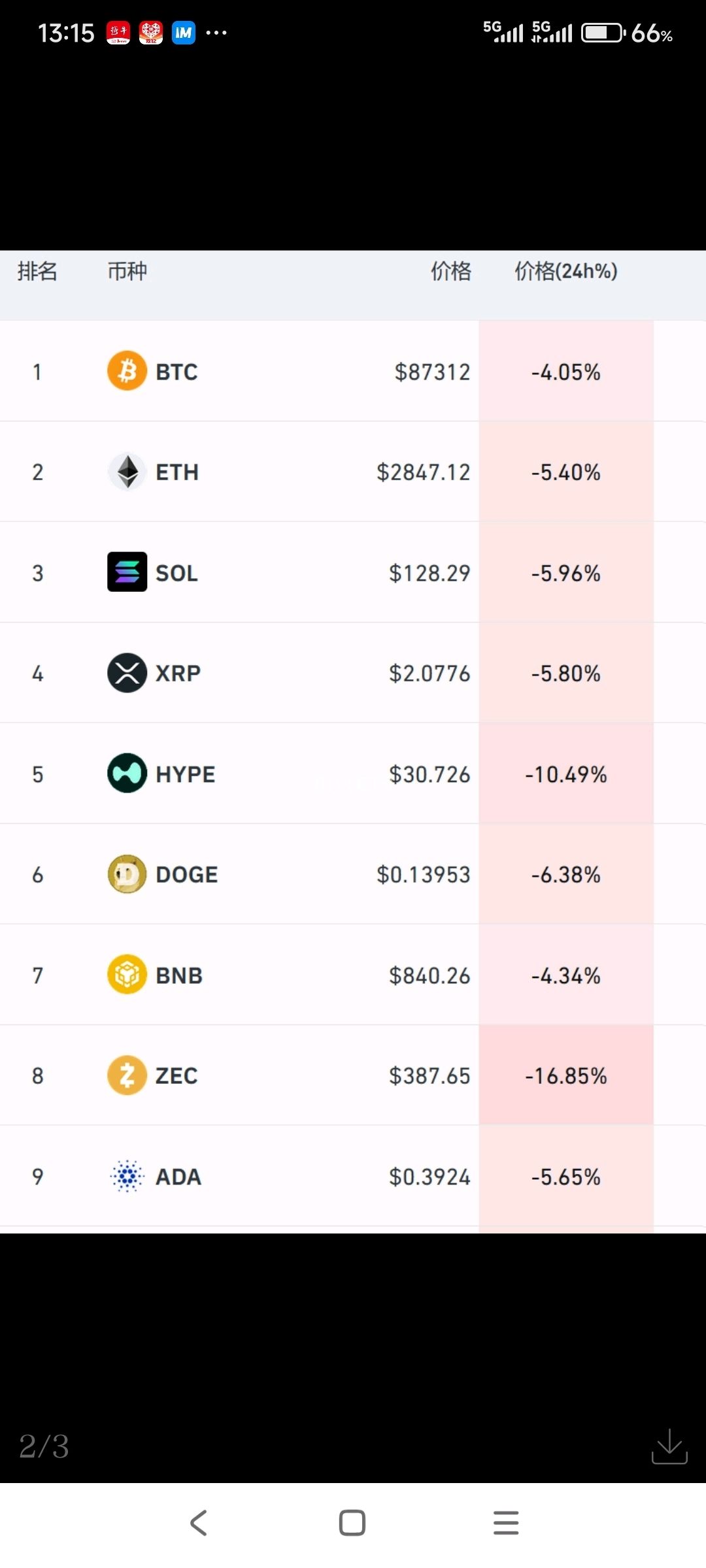Tap the HYPE coin icon

tap(127, 774)
